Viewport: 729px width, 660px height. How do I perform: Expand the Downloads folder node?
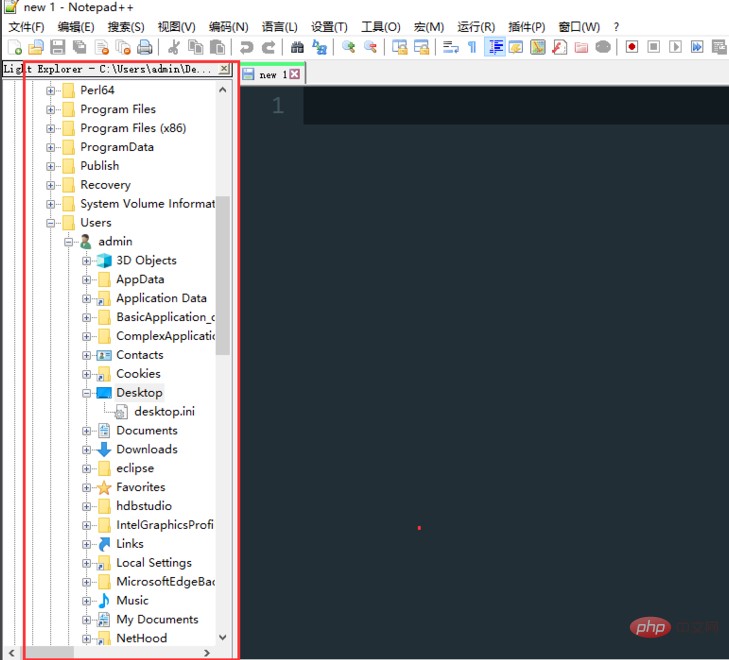(87, 450)
